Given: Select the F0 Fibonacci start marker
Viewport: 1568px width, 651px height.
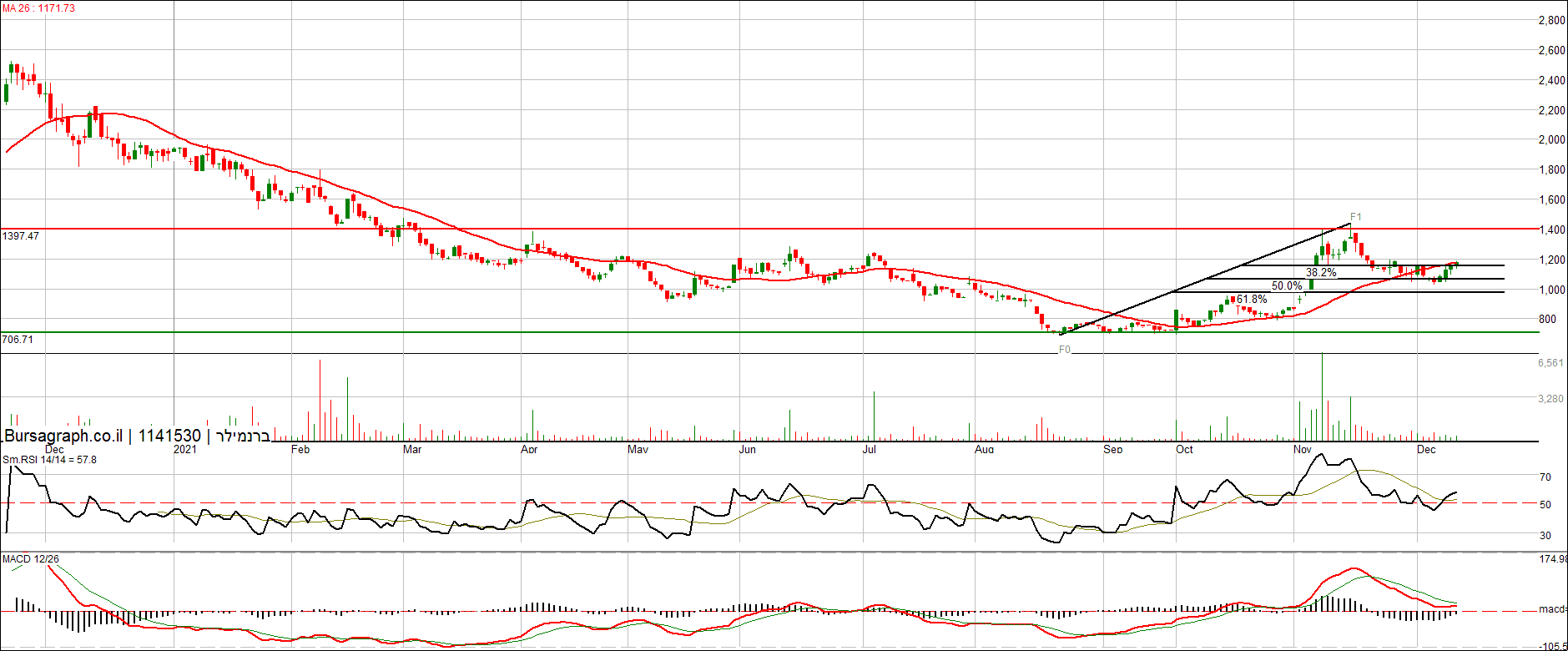Looking at the screenshot, I should [1064, 350].
